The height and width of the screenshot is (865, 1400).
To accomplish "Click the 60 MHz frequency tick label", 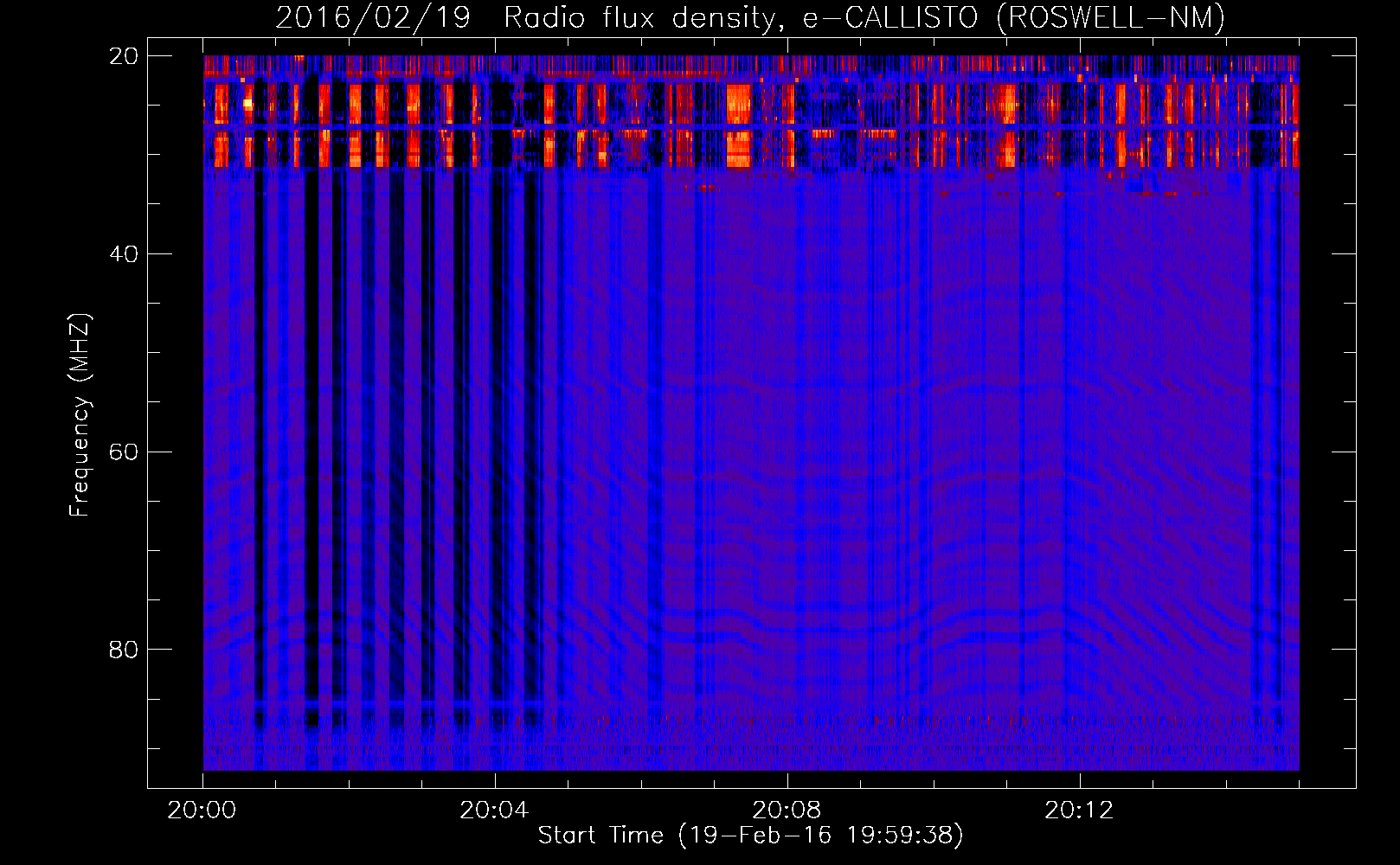I will click(123, 452).
